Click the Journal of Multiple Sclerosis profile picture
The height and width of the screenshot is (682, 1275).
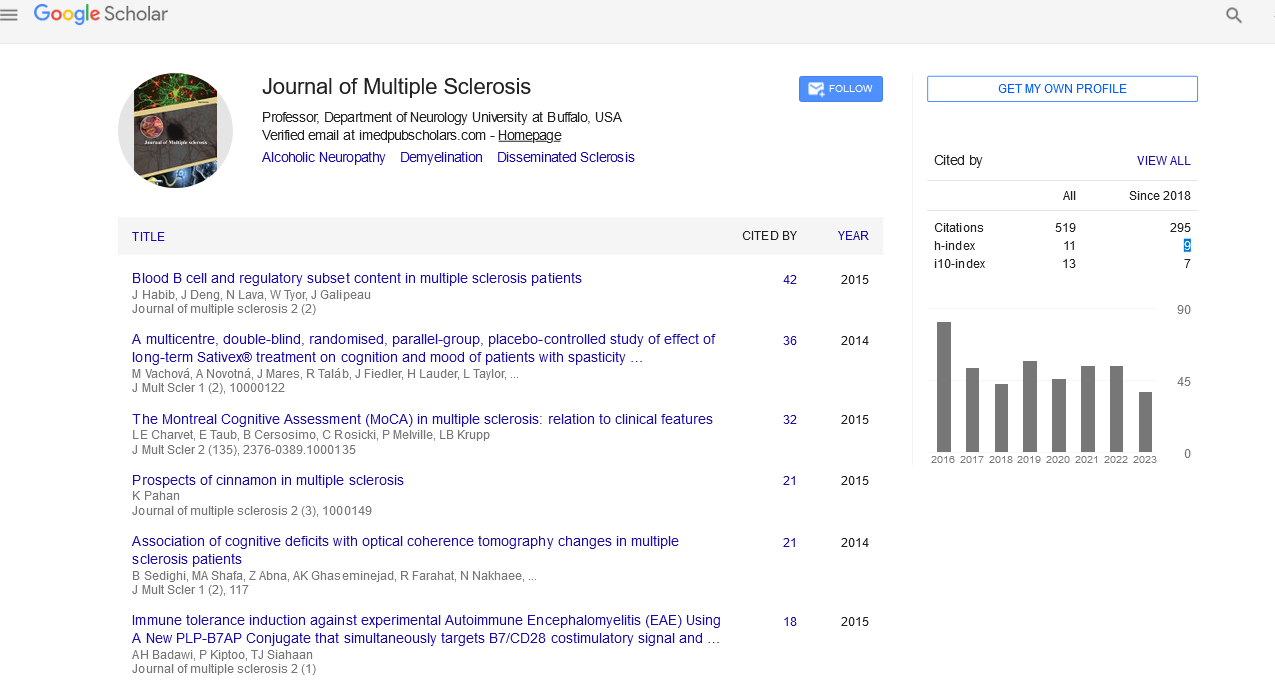(x=175, y=130)
